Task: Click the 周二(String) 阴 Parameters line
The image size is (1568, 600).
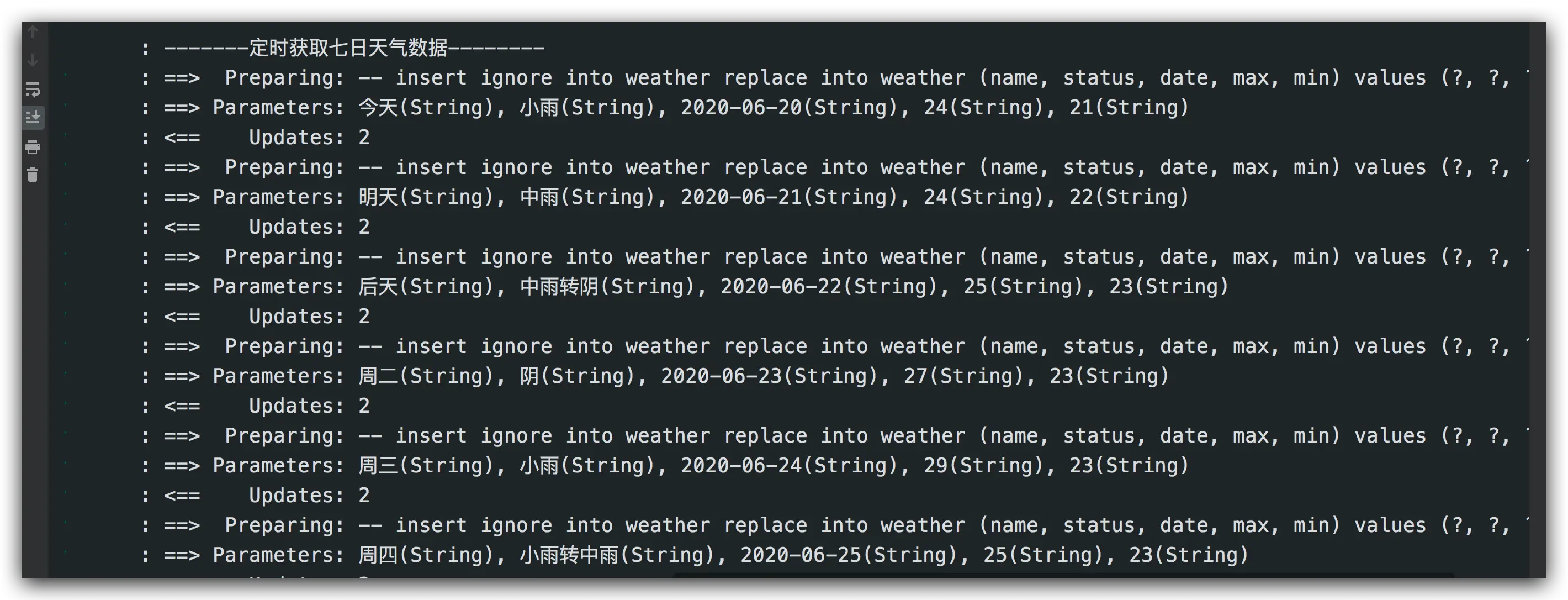Action: tap(655, 376)
